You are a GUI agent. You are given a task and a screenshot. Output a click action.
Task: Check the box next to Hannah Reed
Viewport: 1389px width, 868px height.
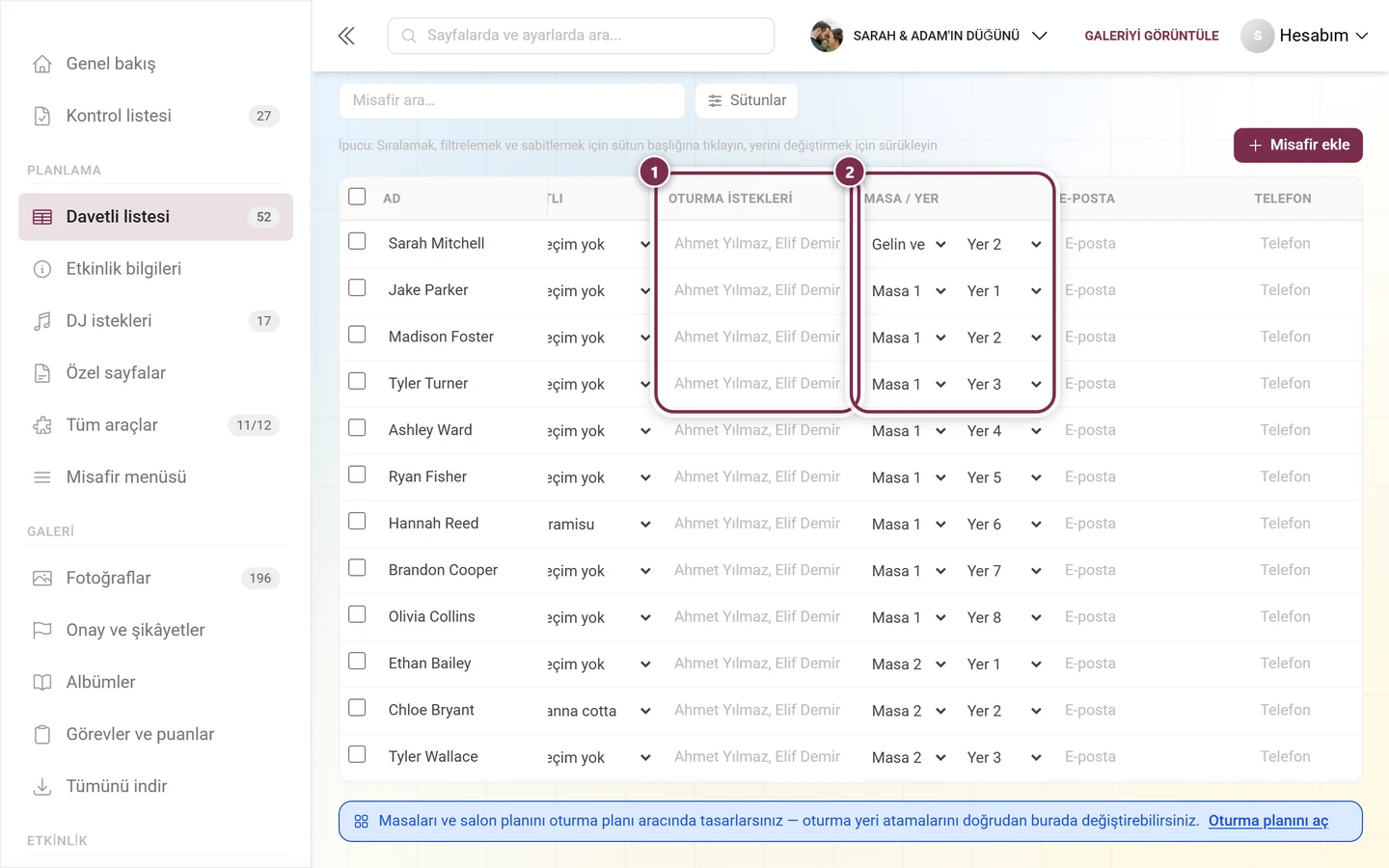pyautogui.click(x=357, y=521)
